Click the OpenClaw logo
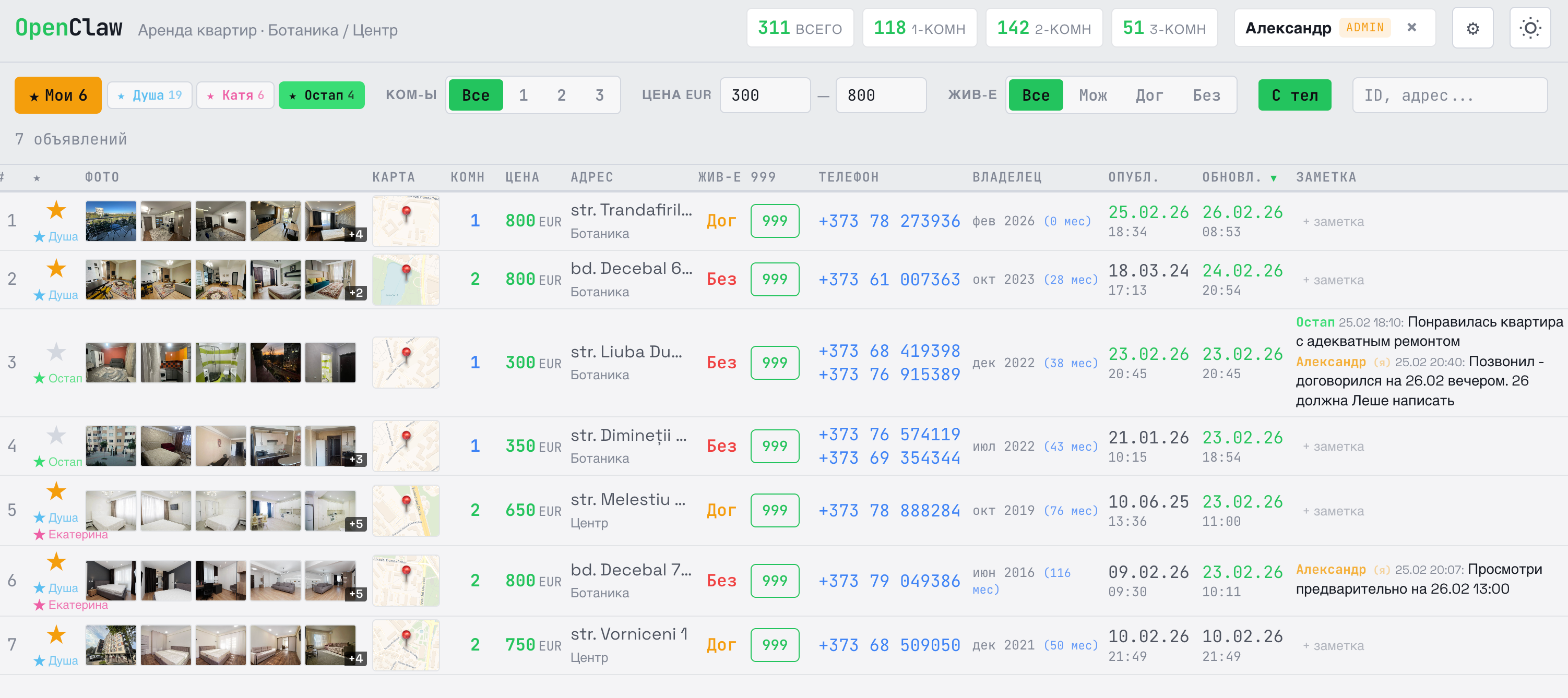Screen dimensions: 1568x698 tap(69, 27)
